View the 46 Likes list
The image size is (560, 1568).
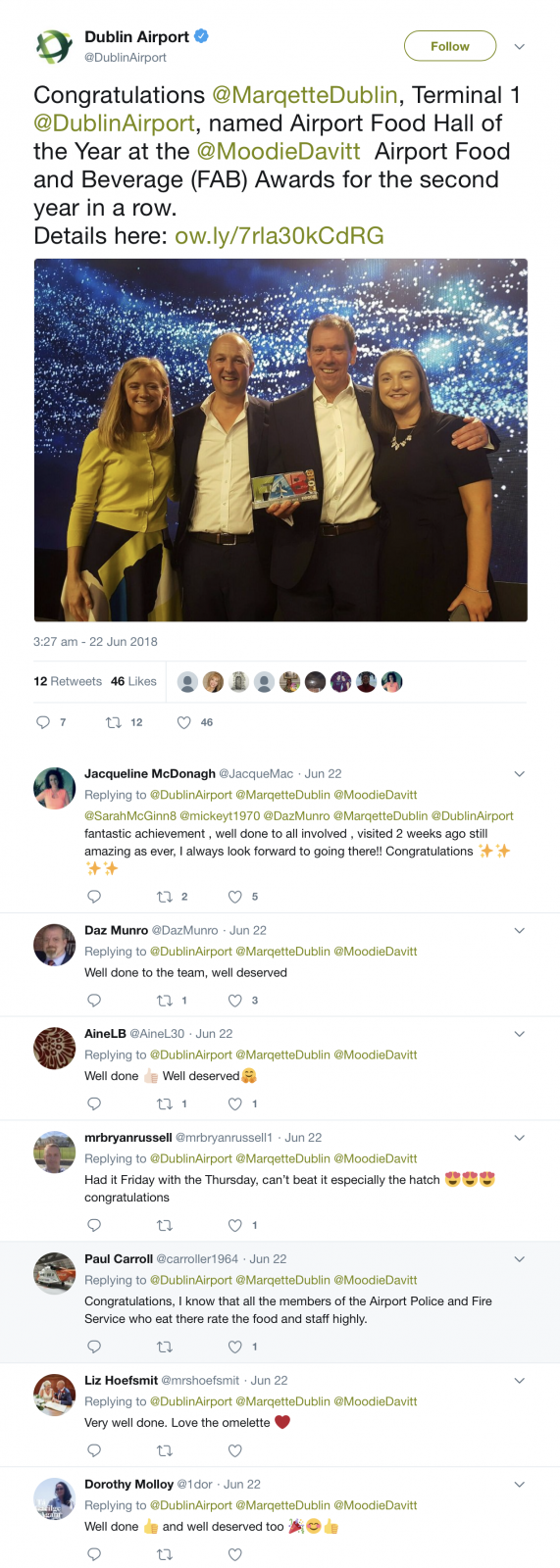(133, 681)
